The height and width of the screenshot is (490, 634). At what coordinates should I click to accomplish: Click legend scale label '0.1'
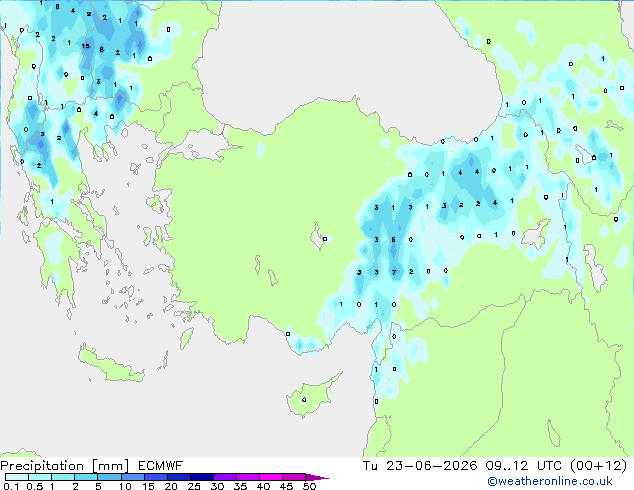click(x=11, y=486)
